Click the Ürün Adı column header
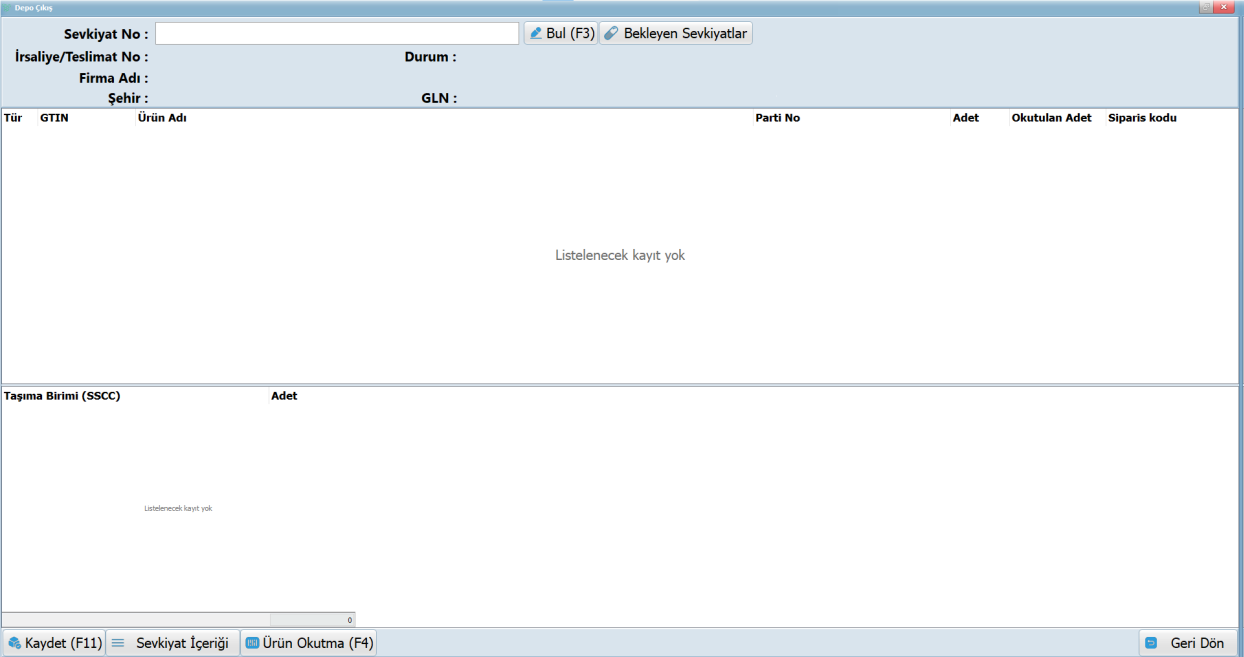Screen dimensions: 1244x657 click(162, 118)
